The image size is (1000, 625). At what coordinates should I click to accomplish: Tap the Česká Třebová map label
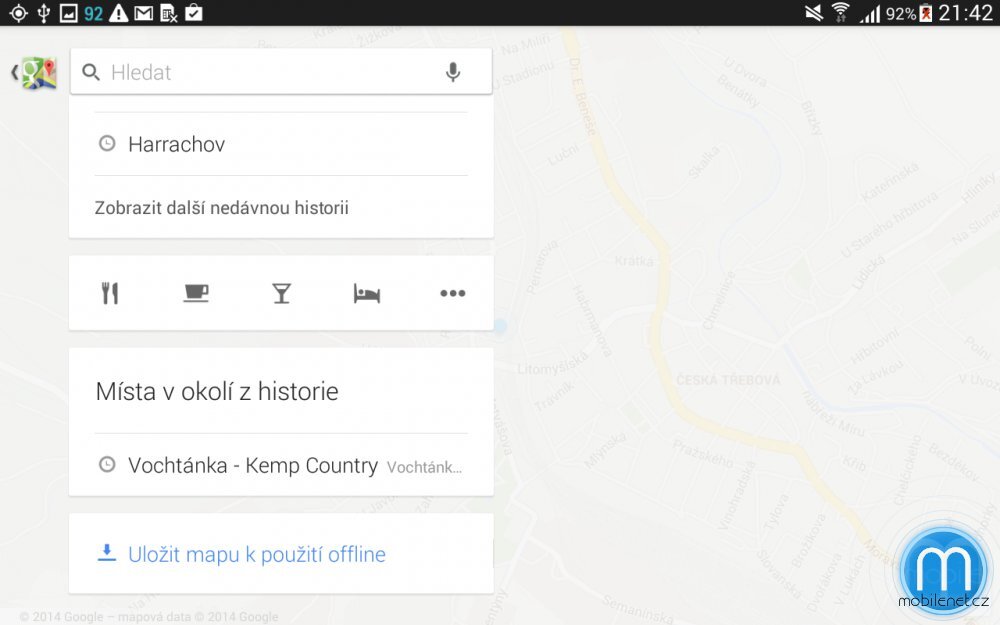(714, 380)
